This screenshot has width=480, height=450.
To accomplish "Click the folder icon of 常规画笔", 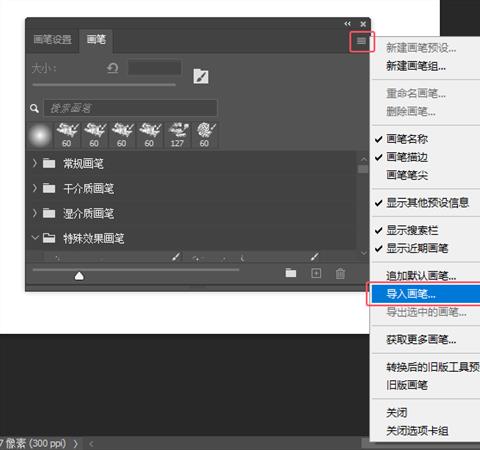I will (49, 163).
